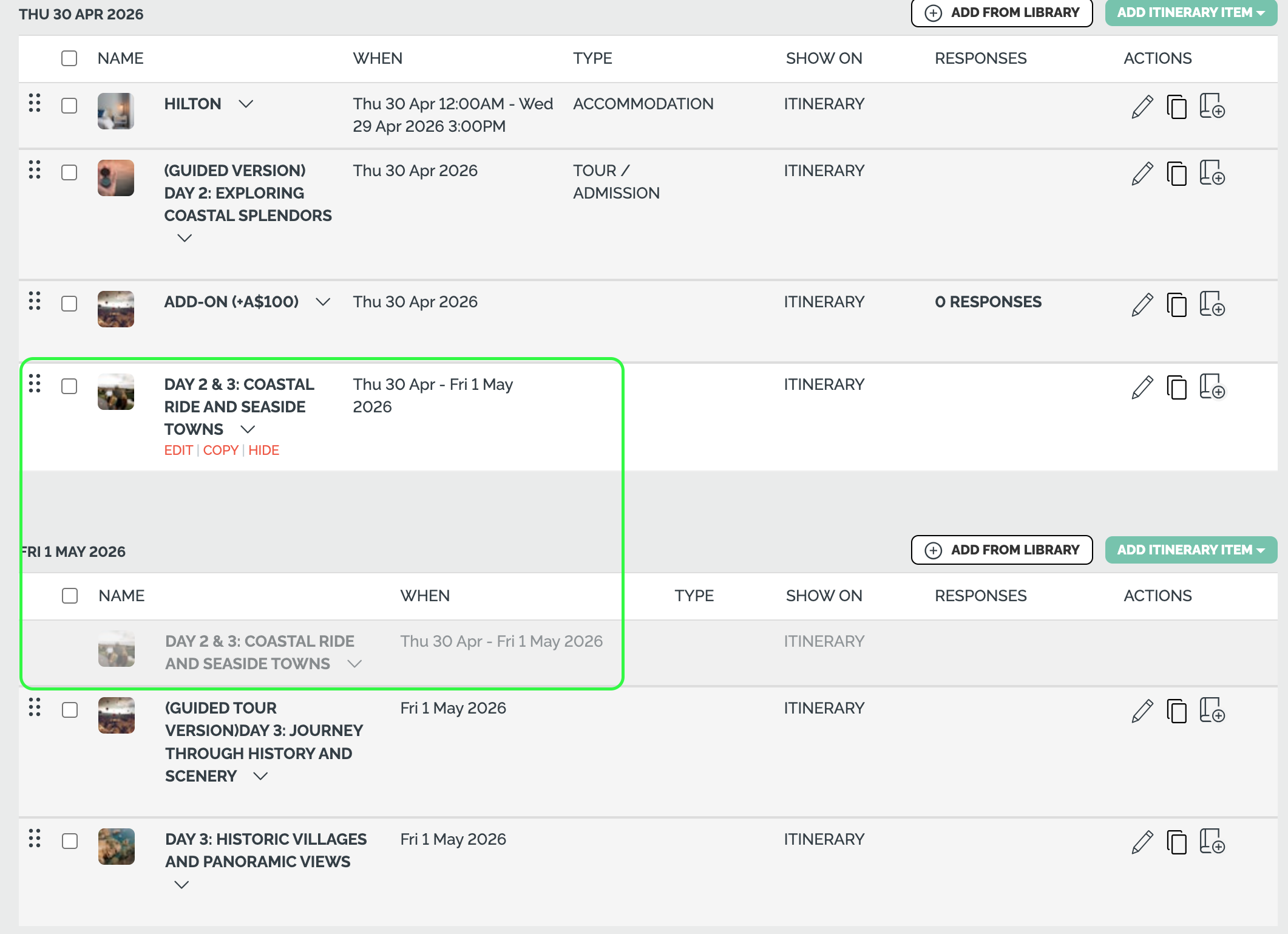Expand the Add-On (+A$100) chevron

(323, 302)
